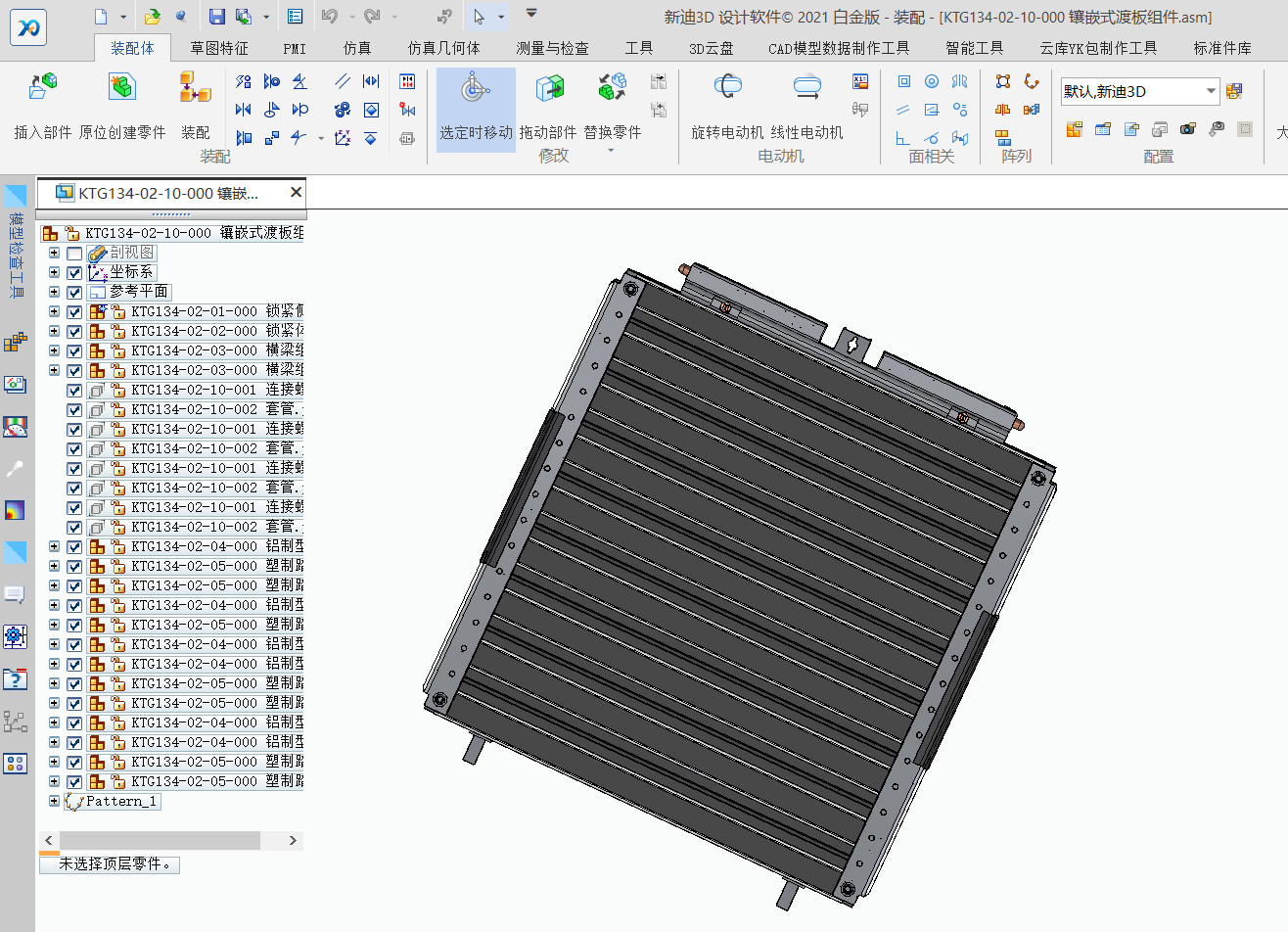Image resolution: width=1288 pixels, height=932 pixels.
Task: Switch to the PMI ribbon tab
Action: pyautogui.click(x=295, y=48)
